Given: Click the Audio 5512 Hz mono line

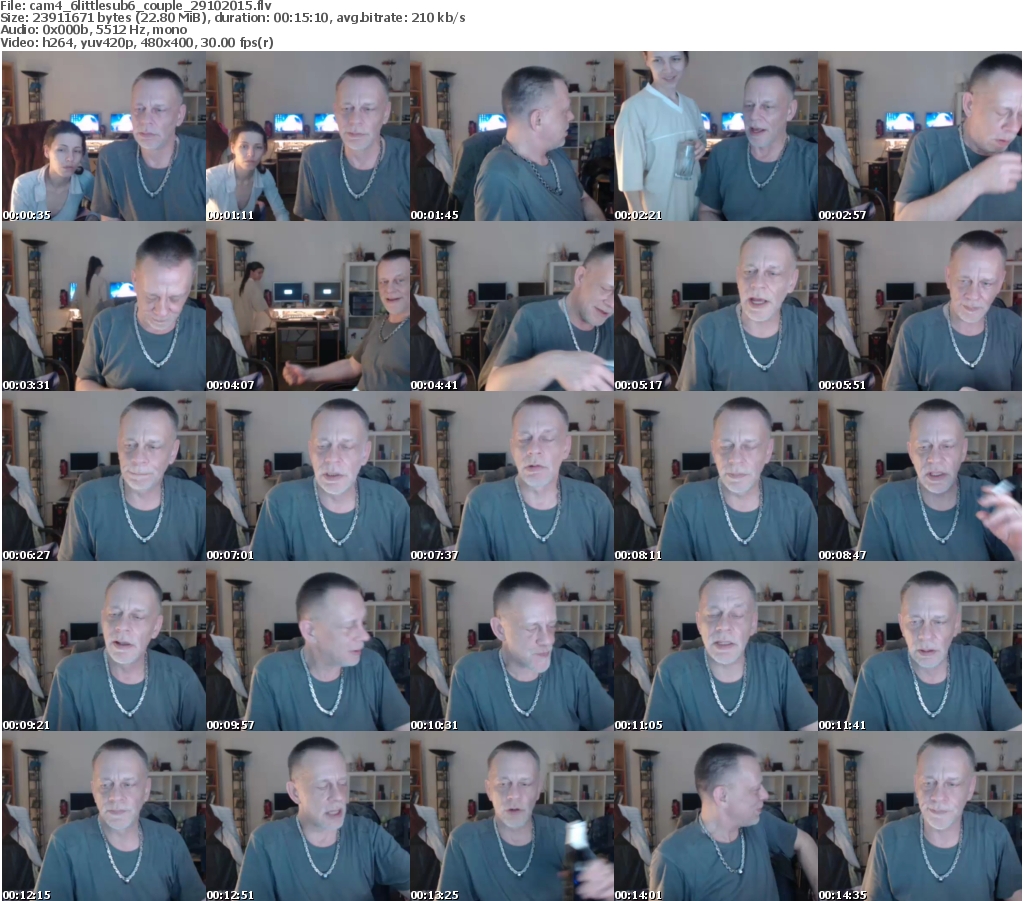Looking at the screenshot, I should (93, 30).
